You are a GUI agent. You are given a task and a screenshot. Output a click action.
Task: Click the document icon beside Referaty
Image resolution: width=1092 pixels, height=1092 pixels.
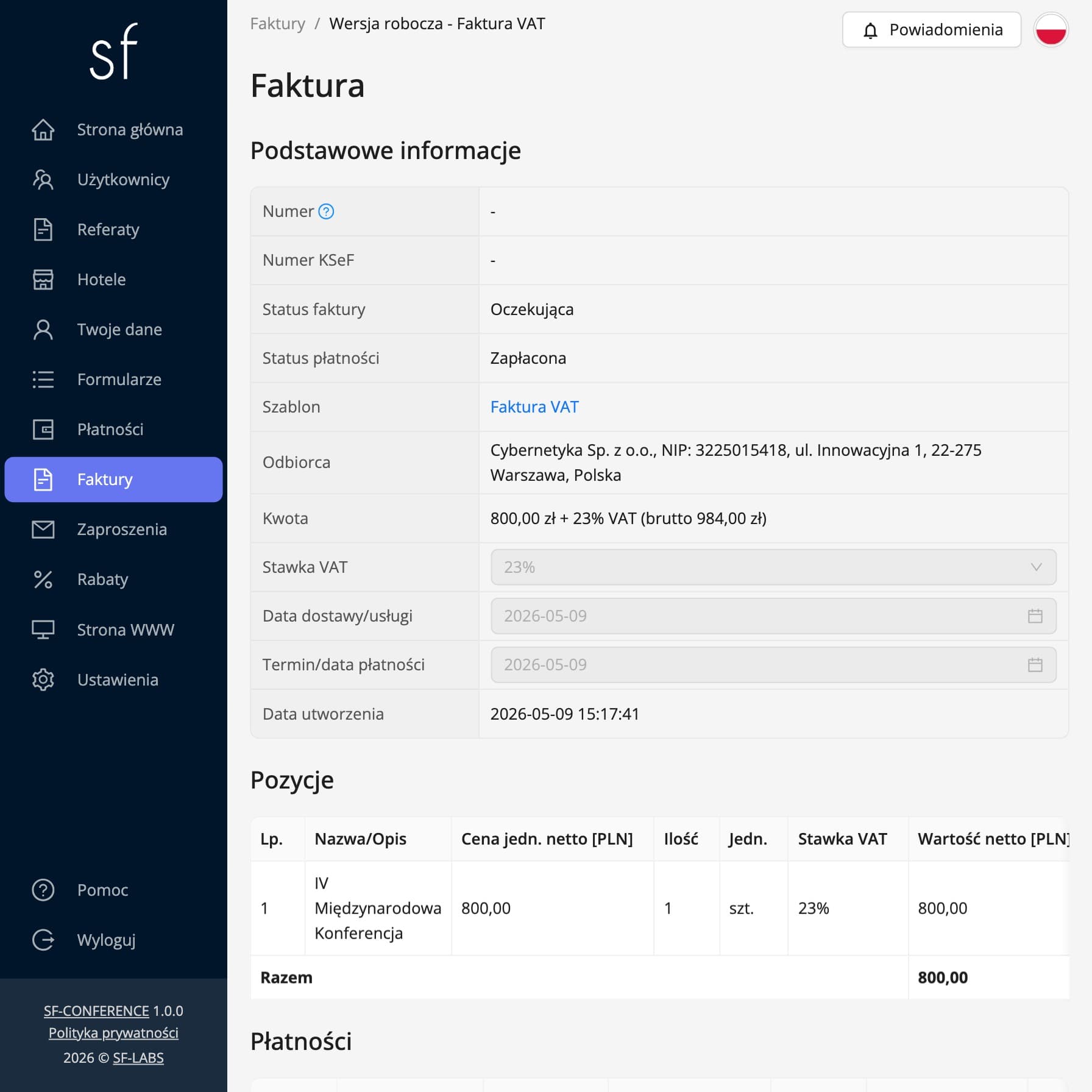click(x=43, y=230)
